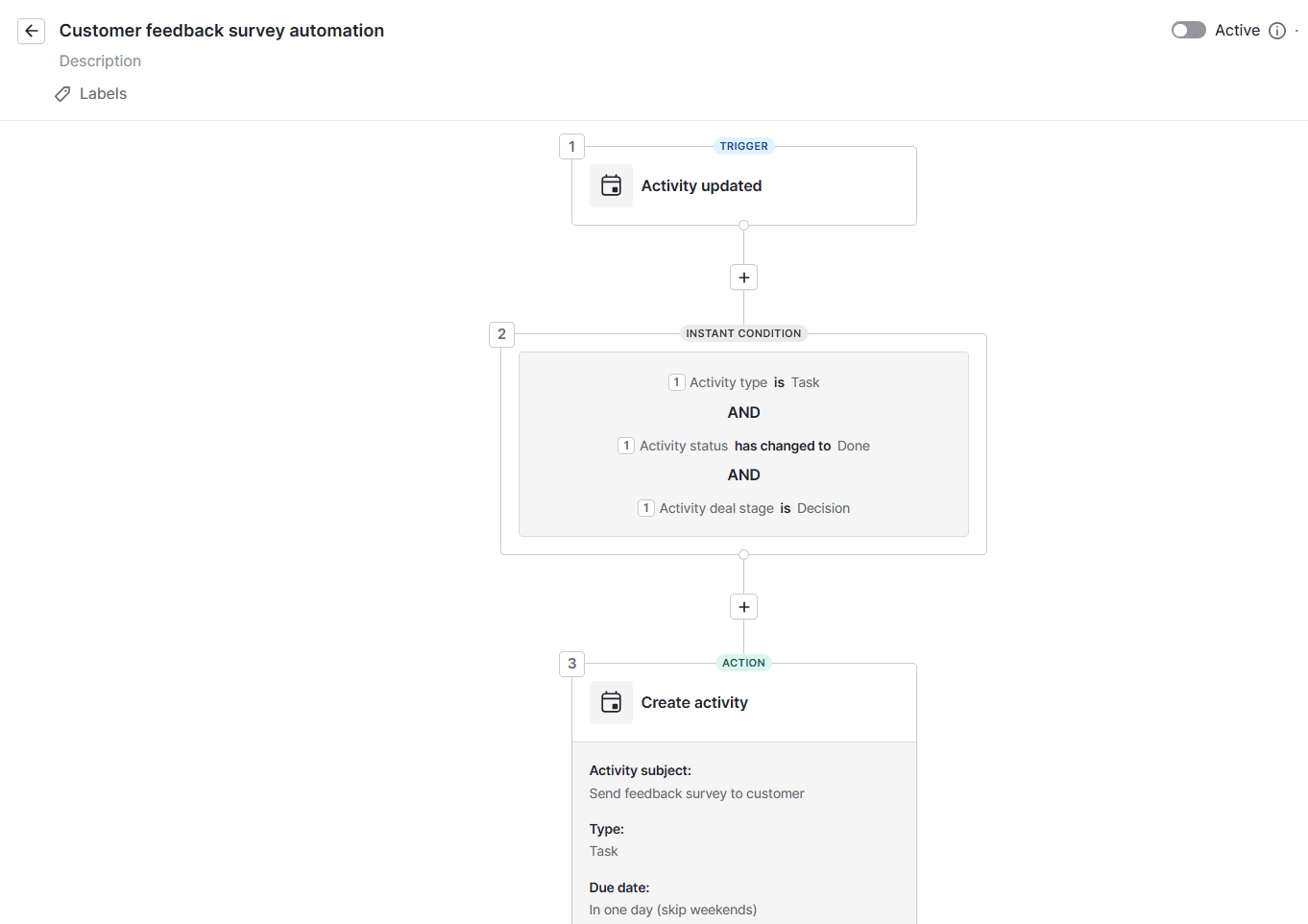This screenshot has height=924, width=1308.
Task: Click the Description field to edit it
Action: coord(100,61)
